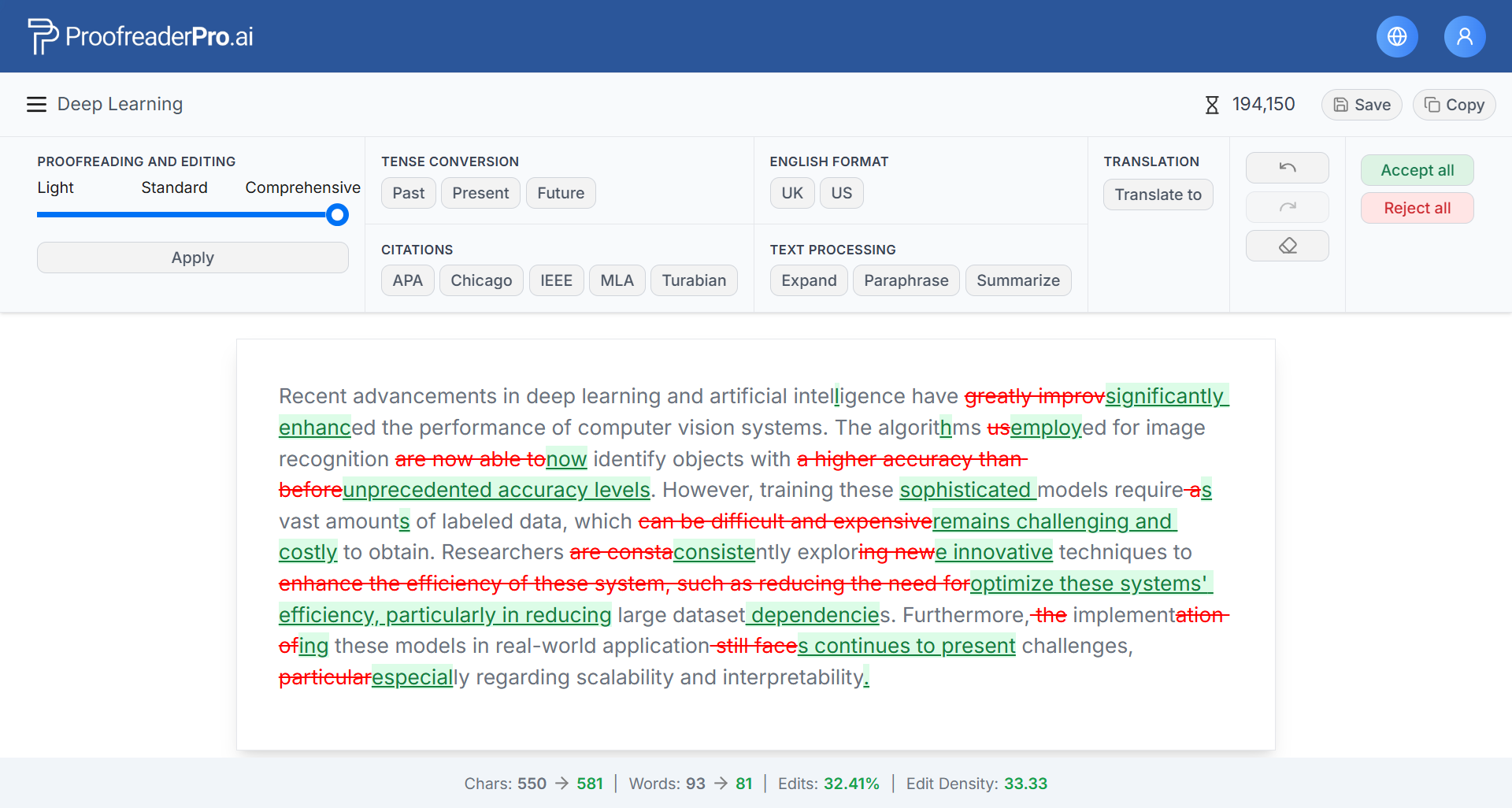Screen dimensions: 1512x808
Task: Redo the last edit with the redo arrow
Action: click(x=1287, y=206)
